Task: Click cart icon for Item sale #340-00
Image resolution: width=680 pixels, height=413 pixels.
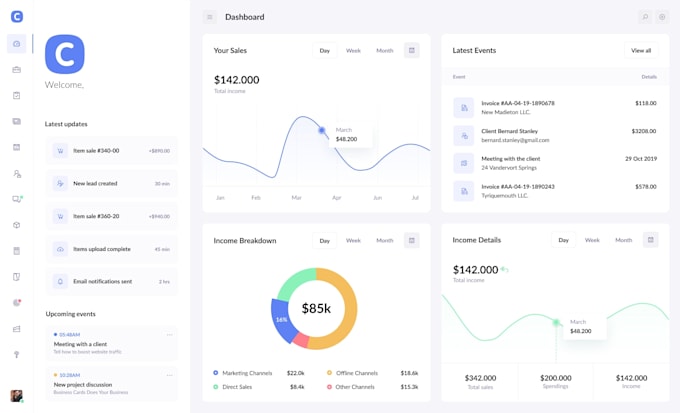Action: (x=60, y=151)
